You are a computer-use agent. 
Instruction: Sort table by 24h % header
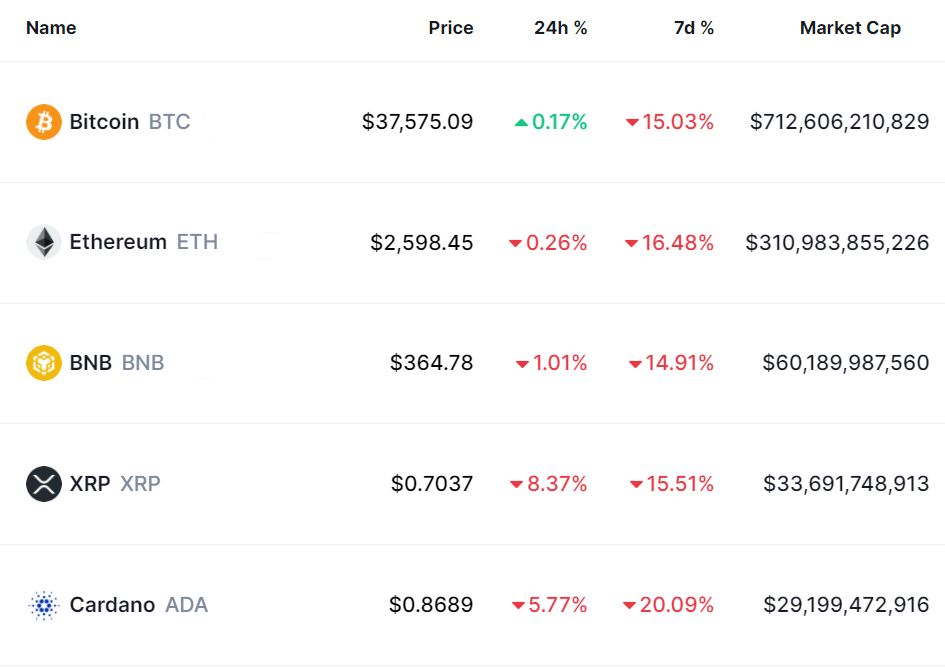tap(561, 28)
